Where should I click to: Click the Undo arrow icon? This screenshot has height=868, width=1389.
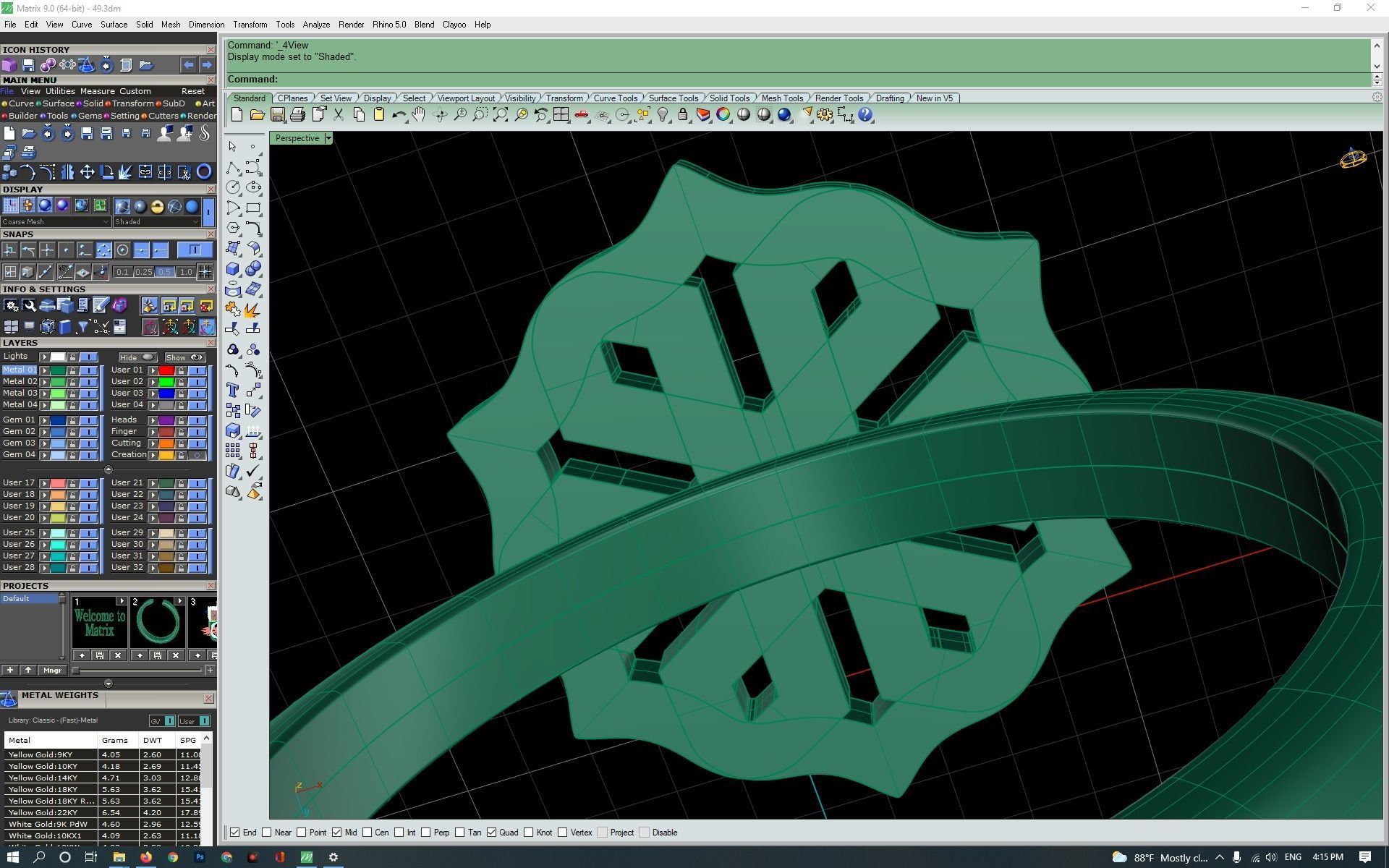pos(399,114)
